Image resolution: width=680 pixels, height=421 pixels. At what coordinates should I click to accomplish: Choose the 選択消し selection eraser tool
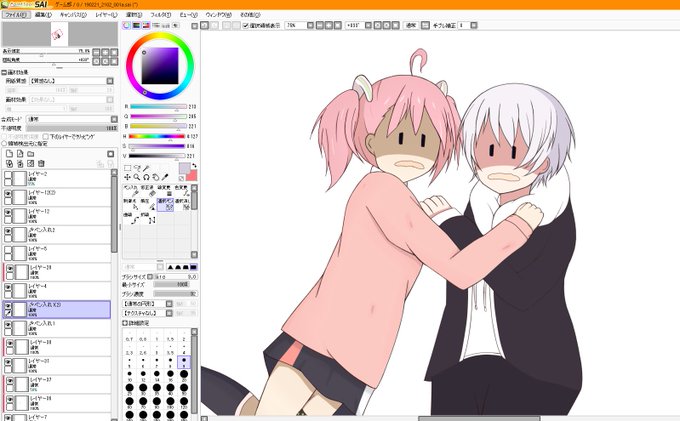182,204
